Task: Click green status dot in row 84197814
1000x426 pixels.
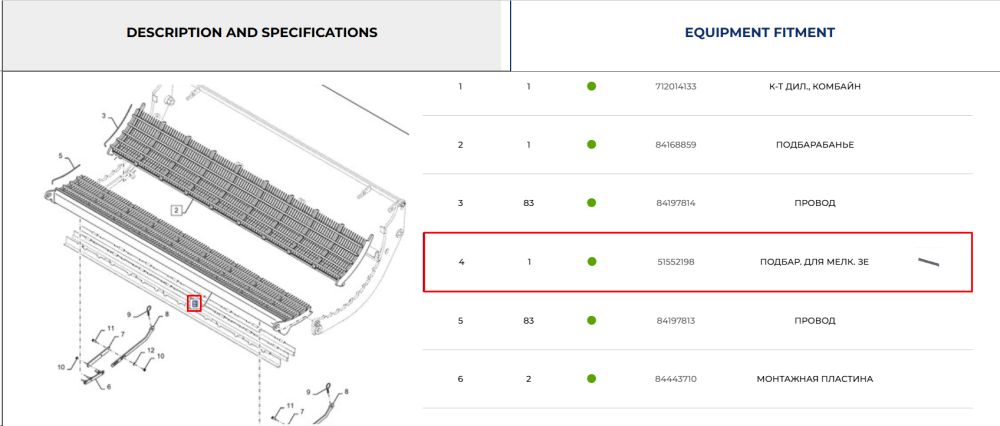Action: click(591, 203)
